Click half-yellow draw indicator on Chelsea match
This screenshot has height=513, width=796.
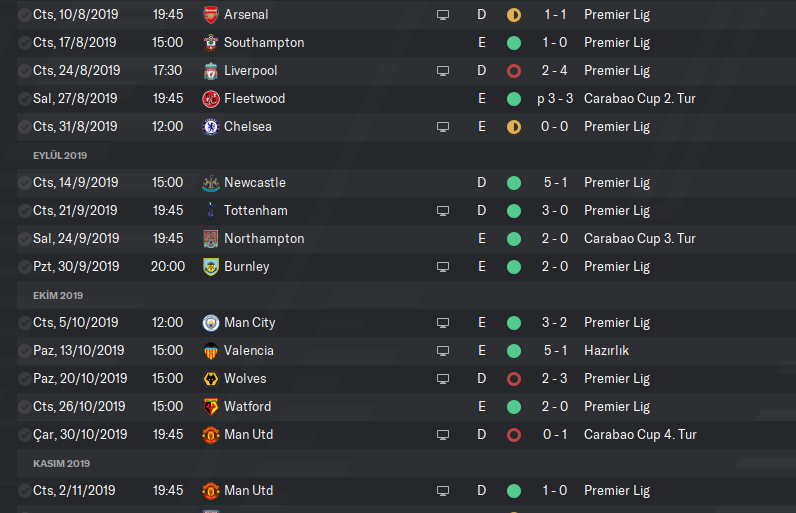click(514, 127)
